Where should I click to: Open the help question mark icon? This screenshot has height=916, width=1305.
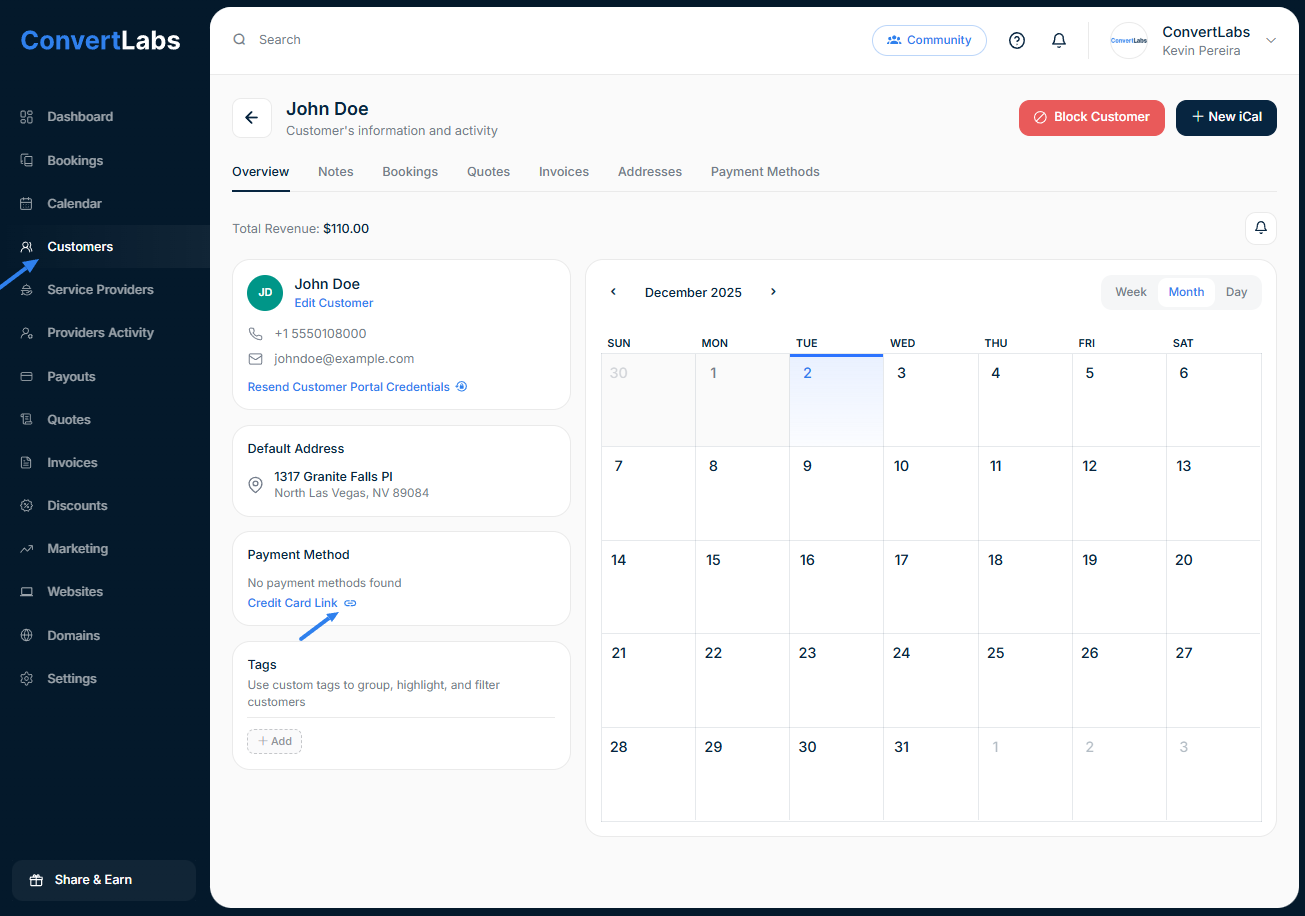pos(1017,40)
